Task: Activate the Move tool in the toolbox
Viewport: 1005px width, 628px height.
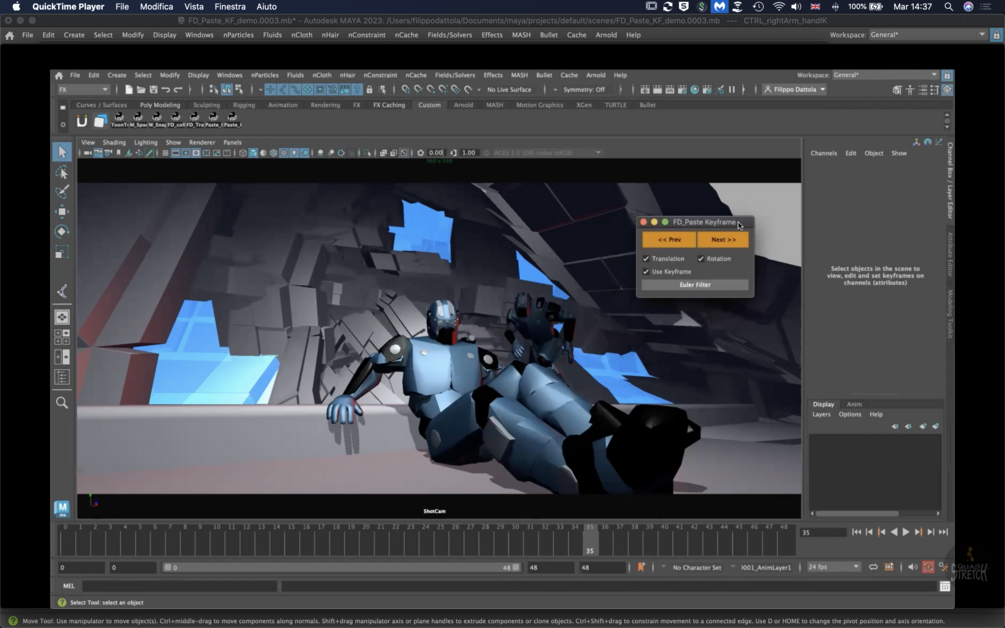Action: point(62,211)
